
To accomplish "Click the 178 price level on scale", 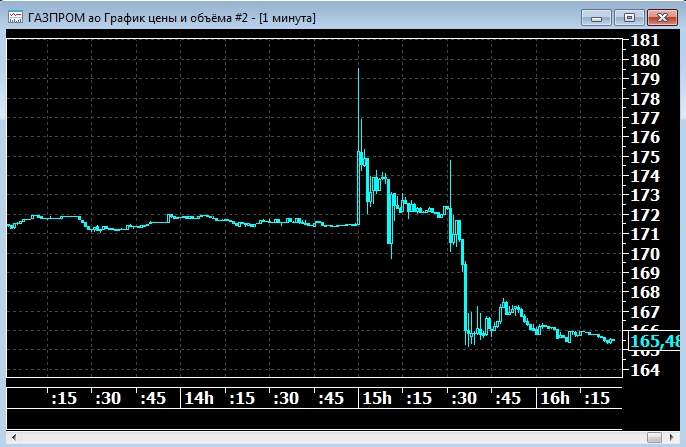I will (x=646, y=99).
